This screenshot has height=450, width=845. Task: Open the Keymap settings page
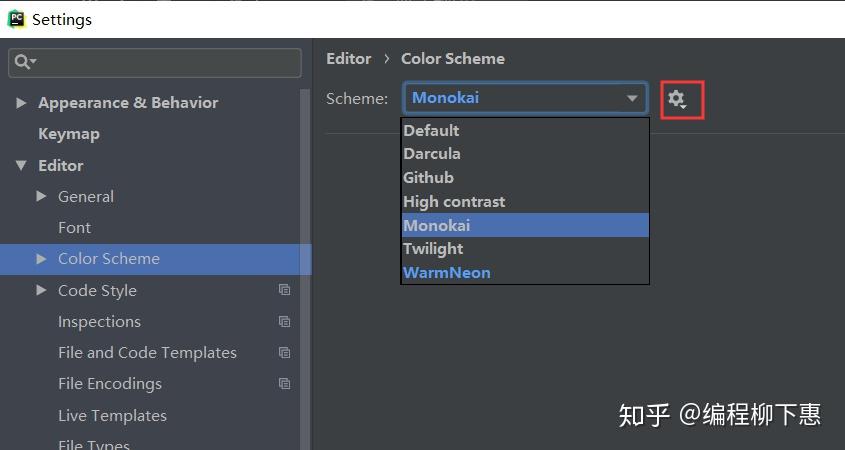click(x=69, y=134)
